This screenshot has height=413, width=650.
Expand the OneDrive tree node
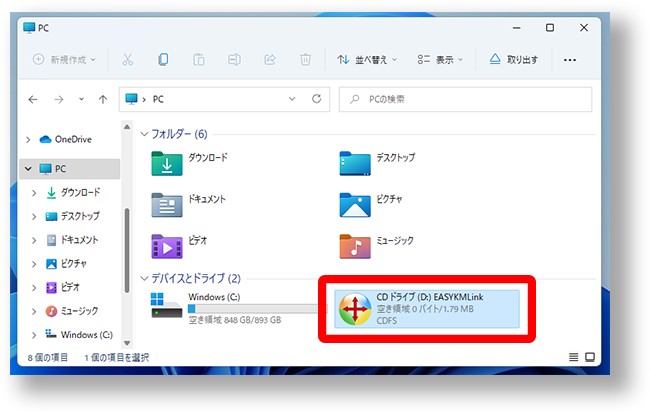[x=28, y=140]
